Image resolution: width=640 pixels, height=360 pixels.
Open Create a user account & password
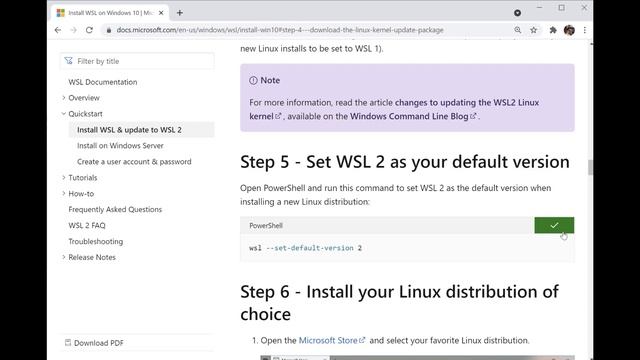[134, 161]
